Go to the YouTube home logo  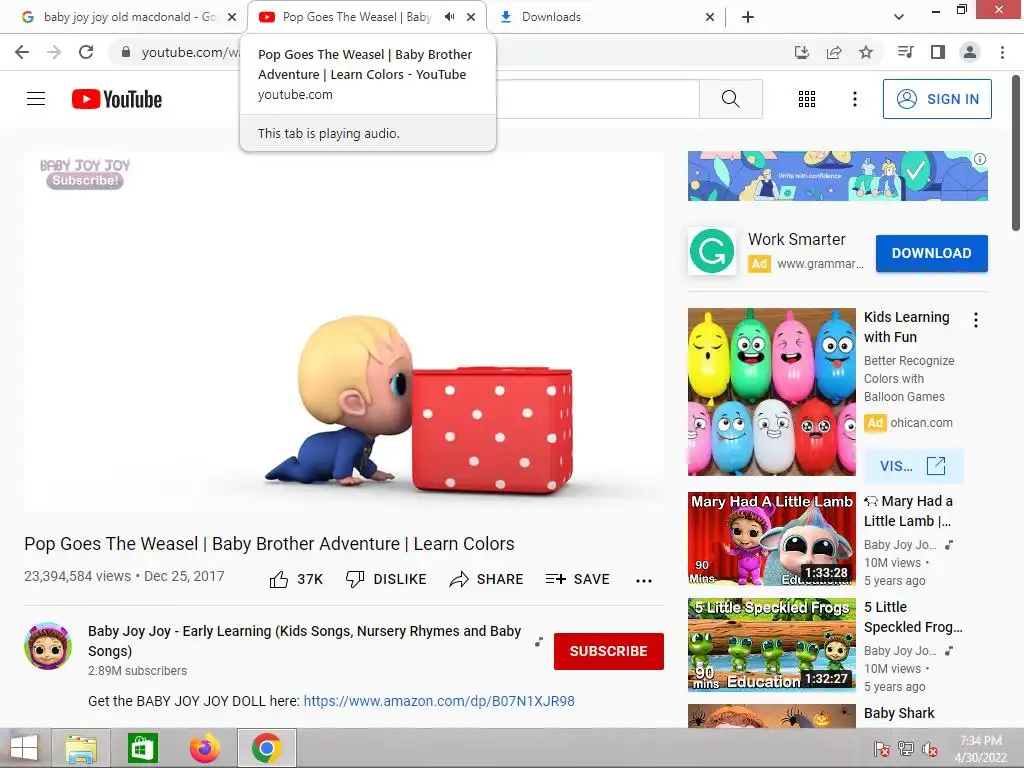tap(117, 99)
